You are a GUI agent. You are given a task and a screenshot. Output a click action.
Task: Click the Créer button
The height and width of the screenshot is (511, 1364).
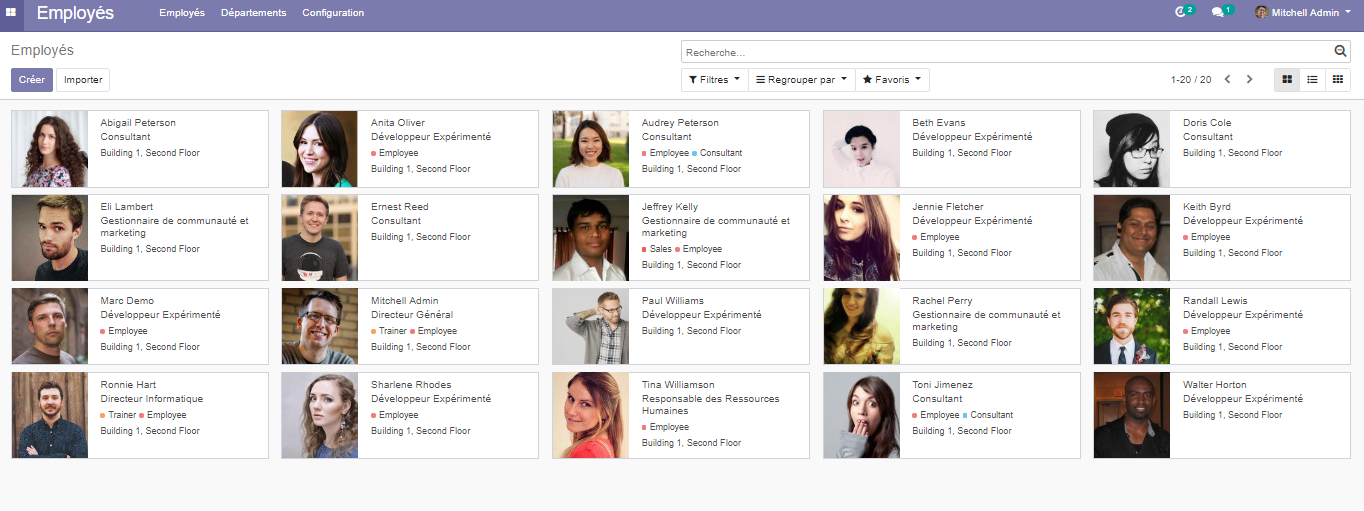click(x=32, y=80)
